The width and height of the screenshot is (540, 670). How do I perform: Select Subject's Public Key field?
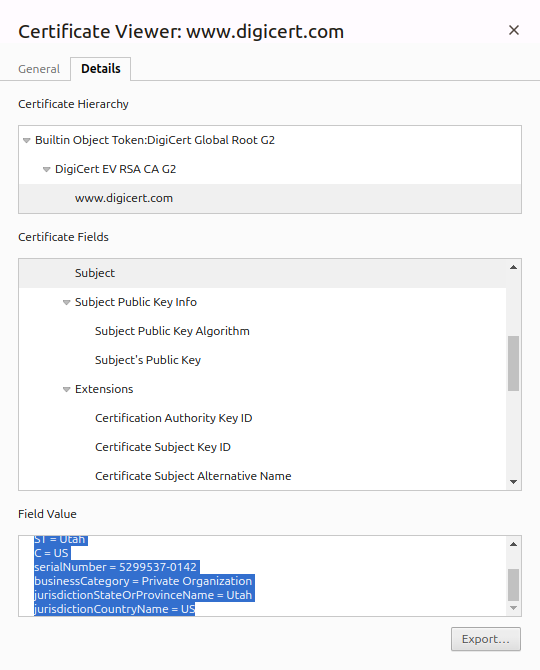148,360
